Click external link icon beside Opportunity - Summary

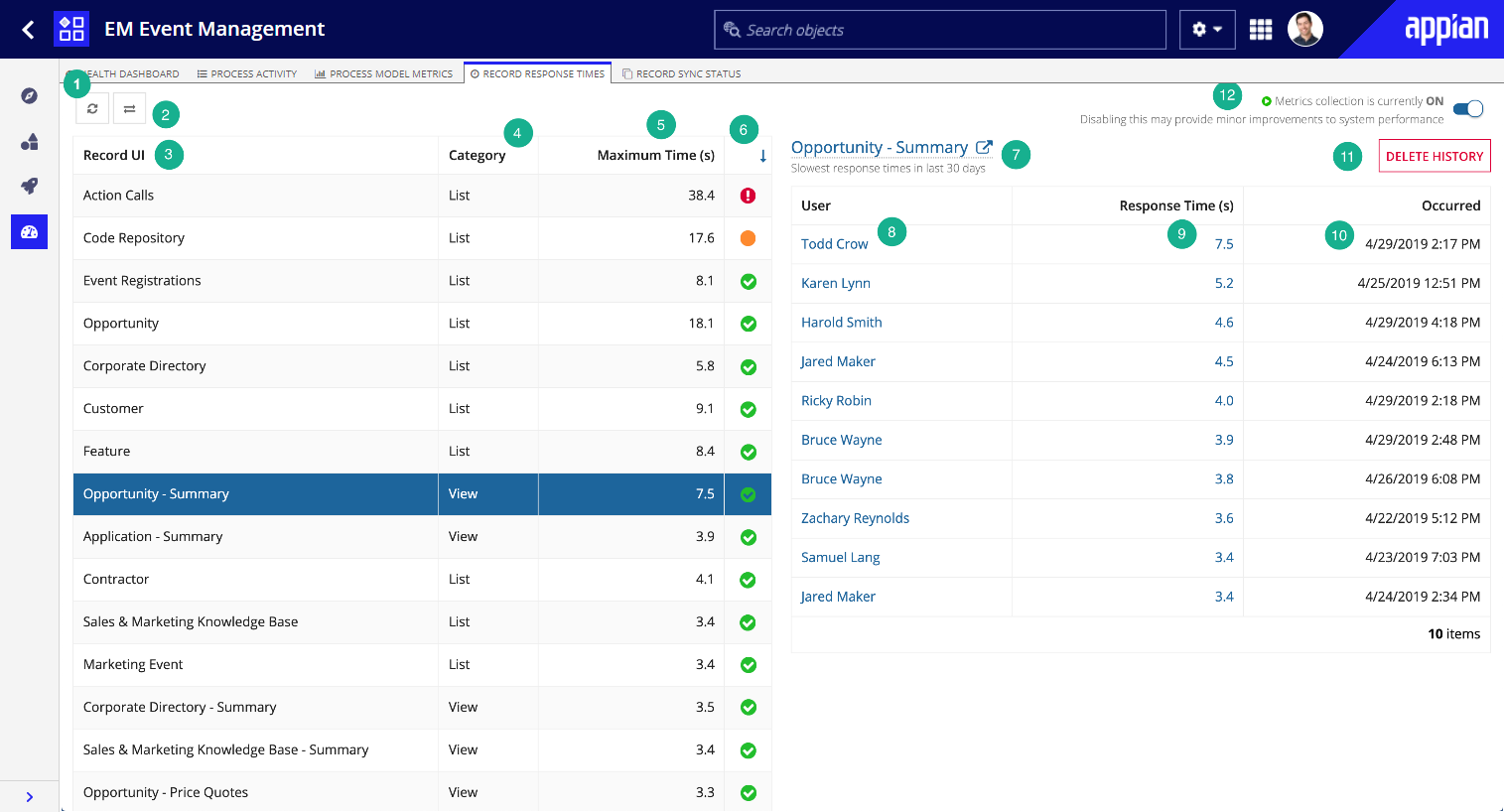[x=984, y=147]
